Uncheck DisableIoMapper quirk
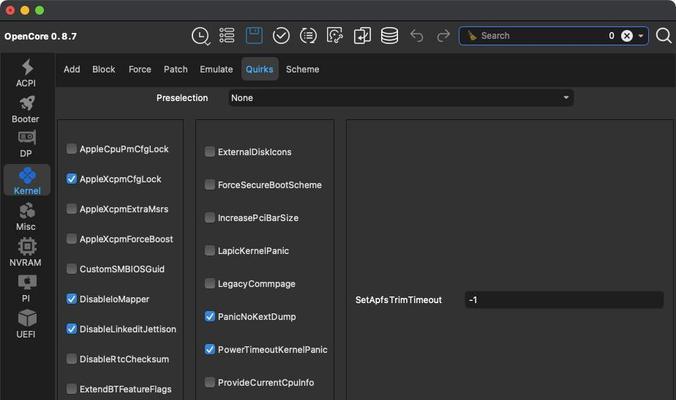This screenshot has height=400, width=676. click(x=72, y=299)
